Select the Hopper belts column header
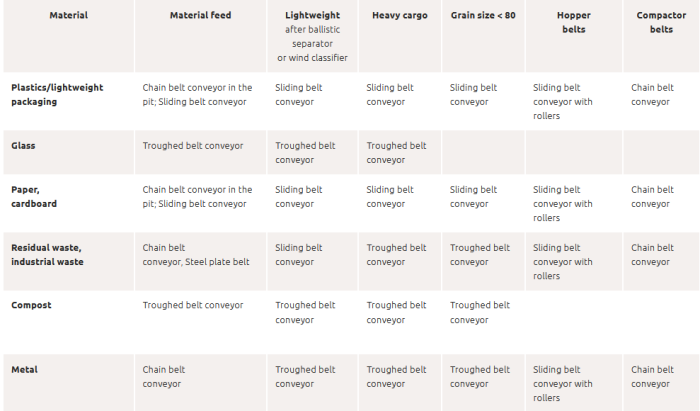 pos(573,23)
